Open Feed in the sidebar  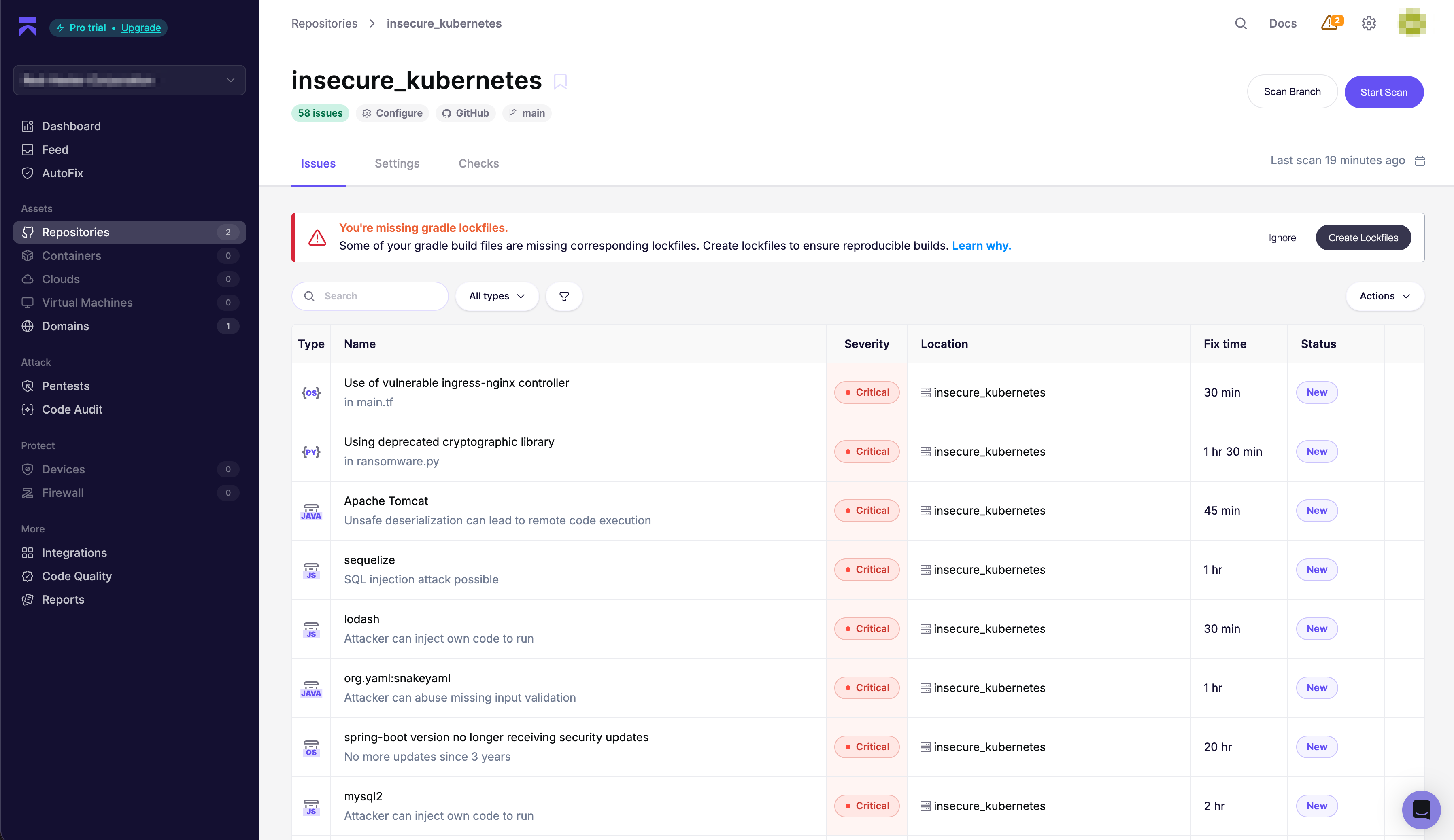[x=129, y=149]
